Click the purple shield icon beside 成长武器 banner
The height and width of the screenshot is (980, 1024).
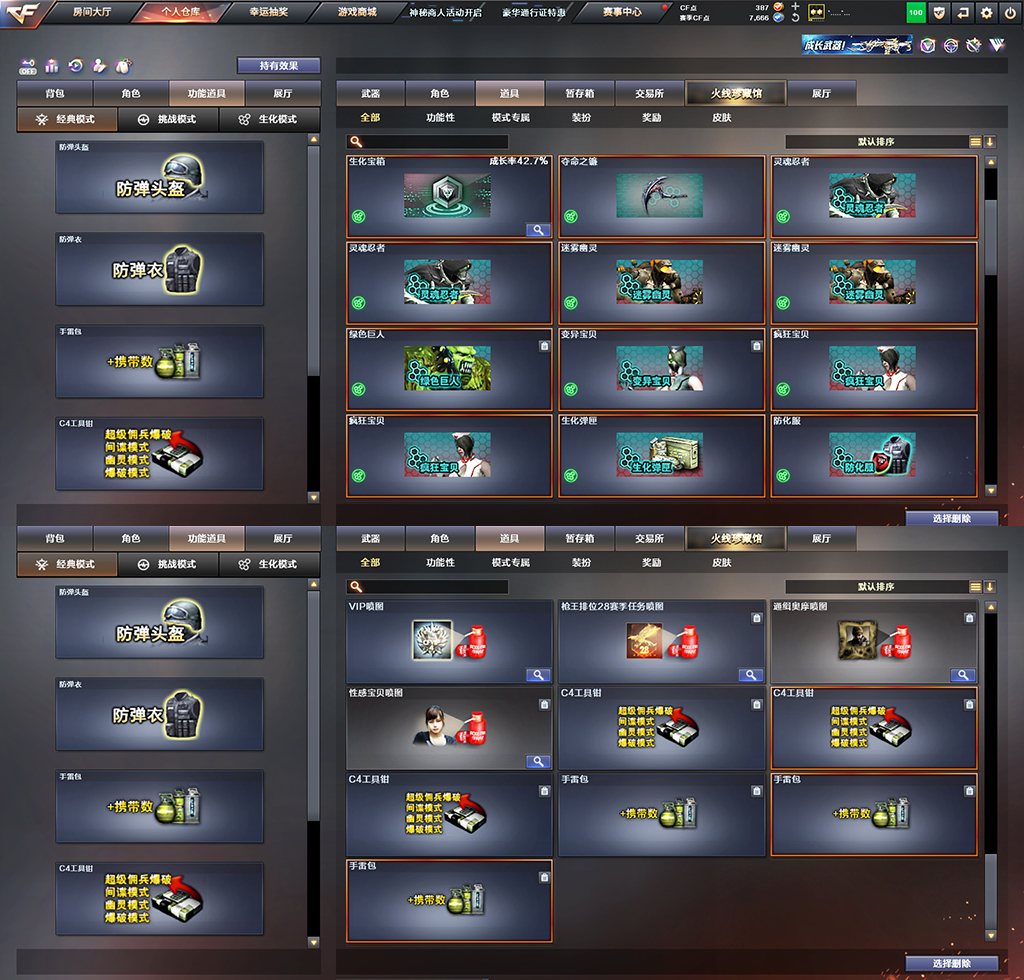point(927,45)
